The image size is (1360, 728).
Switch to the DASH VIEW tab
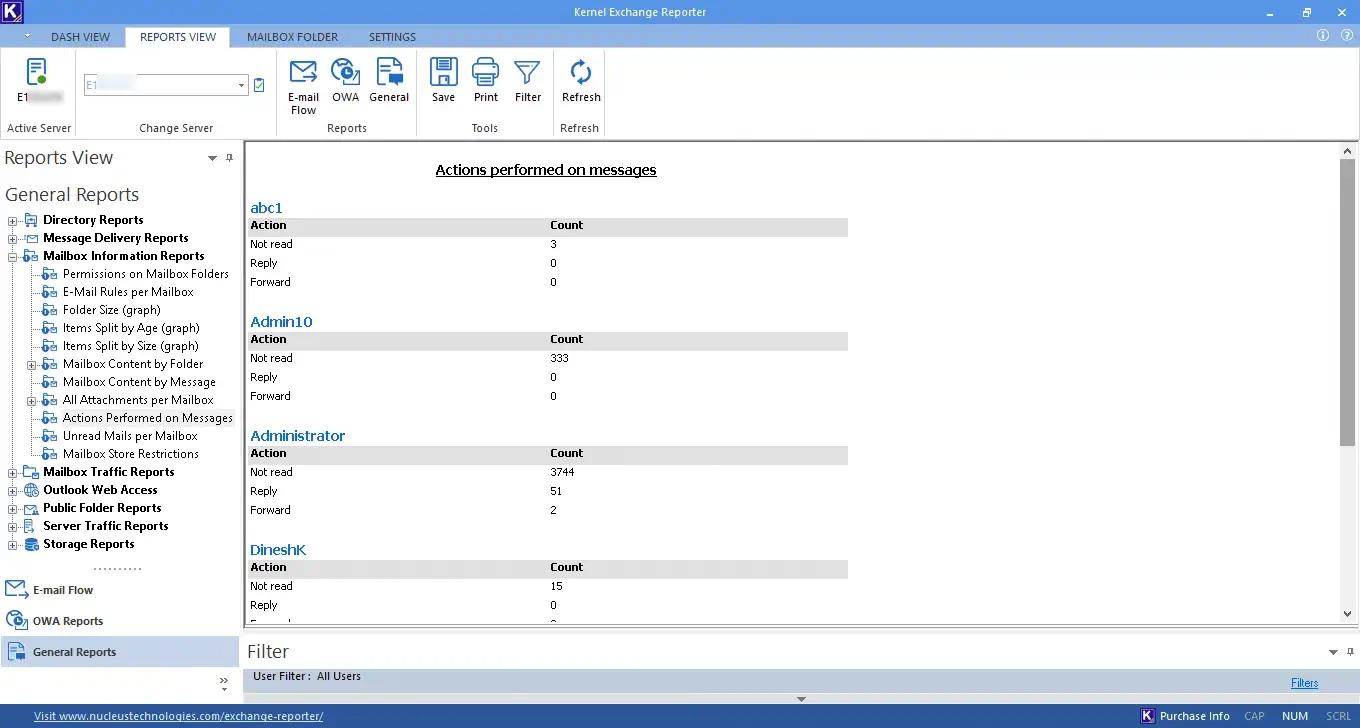pos(80,37)
